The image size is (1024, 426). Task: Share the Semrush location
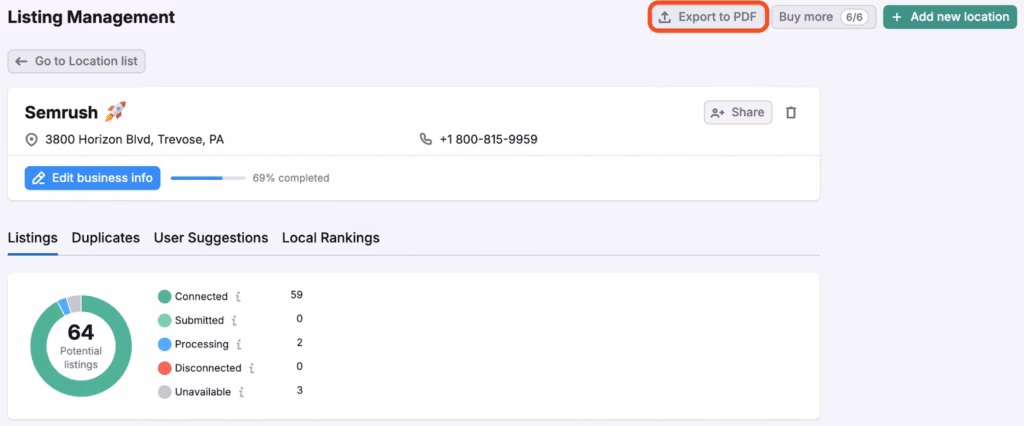738,113
